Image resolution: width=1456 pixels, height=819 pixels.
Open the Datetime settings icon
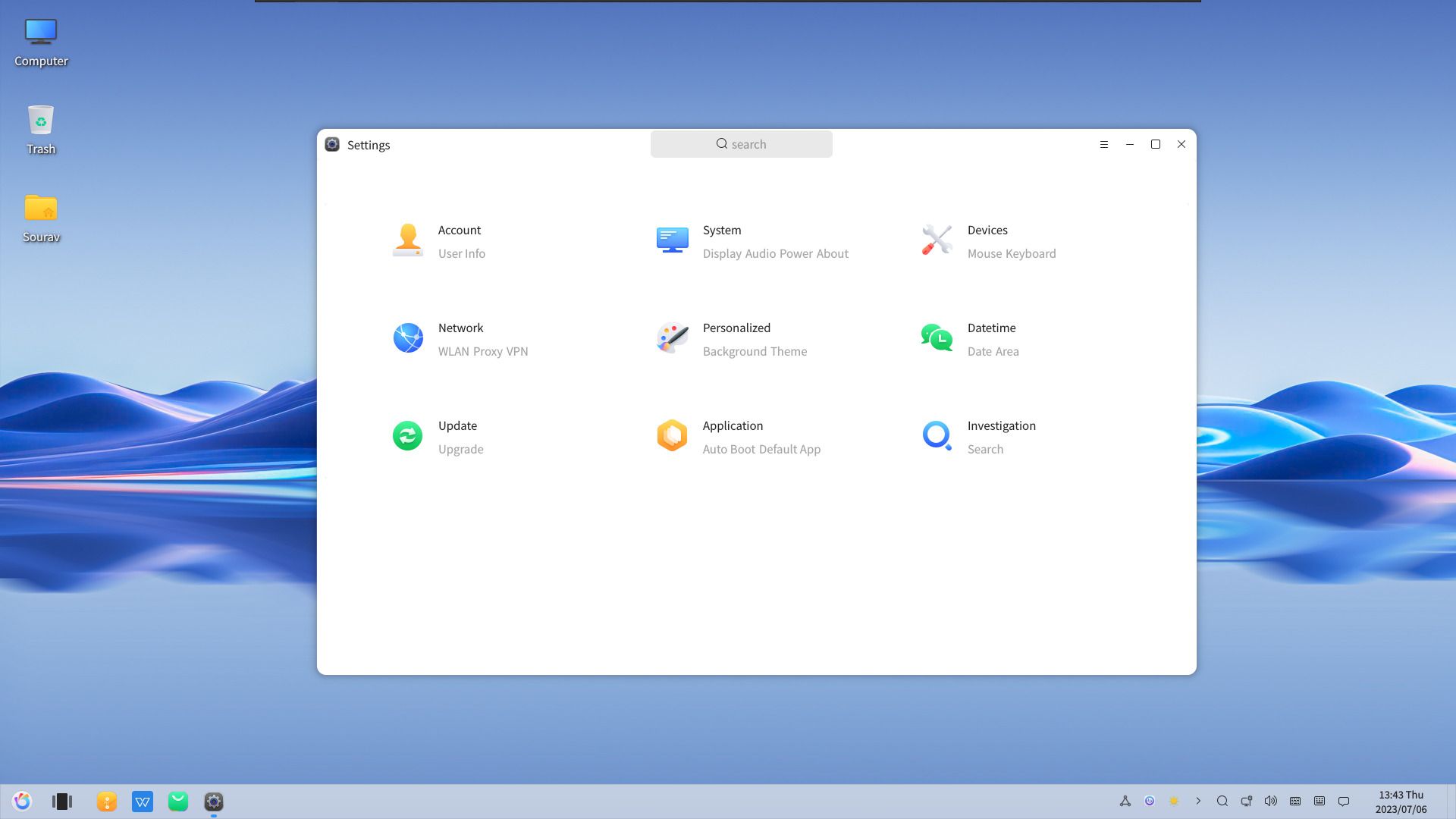point(937,337)
